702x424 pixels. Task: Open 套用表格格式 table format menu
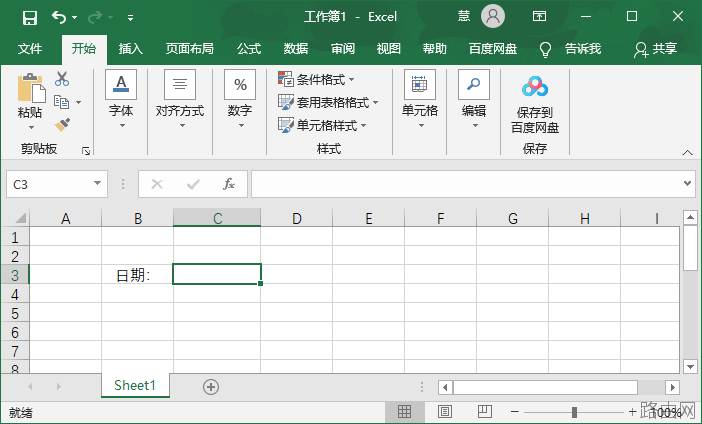[x=328, y=103]
